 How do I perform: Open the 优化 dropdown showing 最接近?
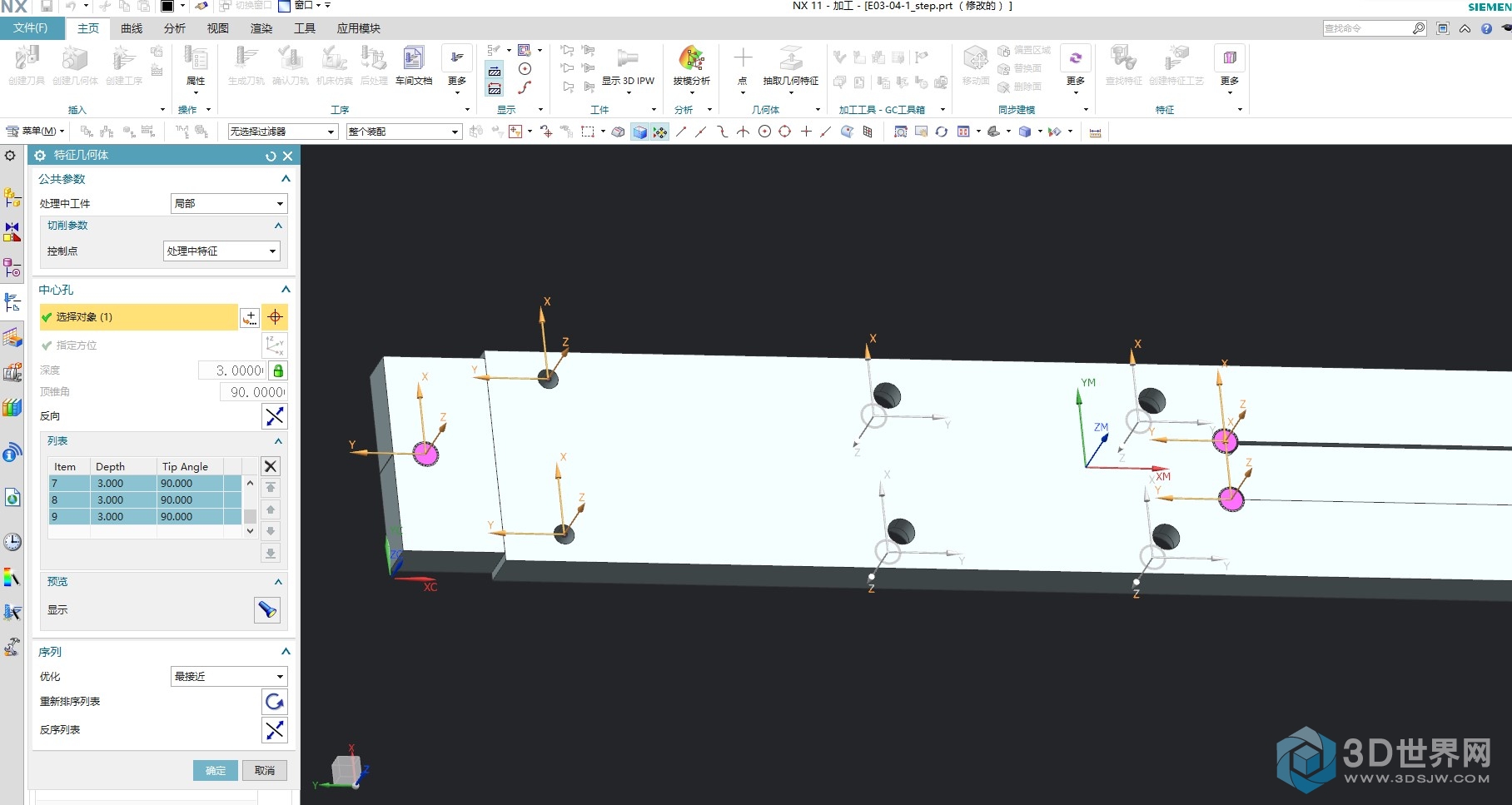click(x=229, y=677)
